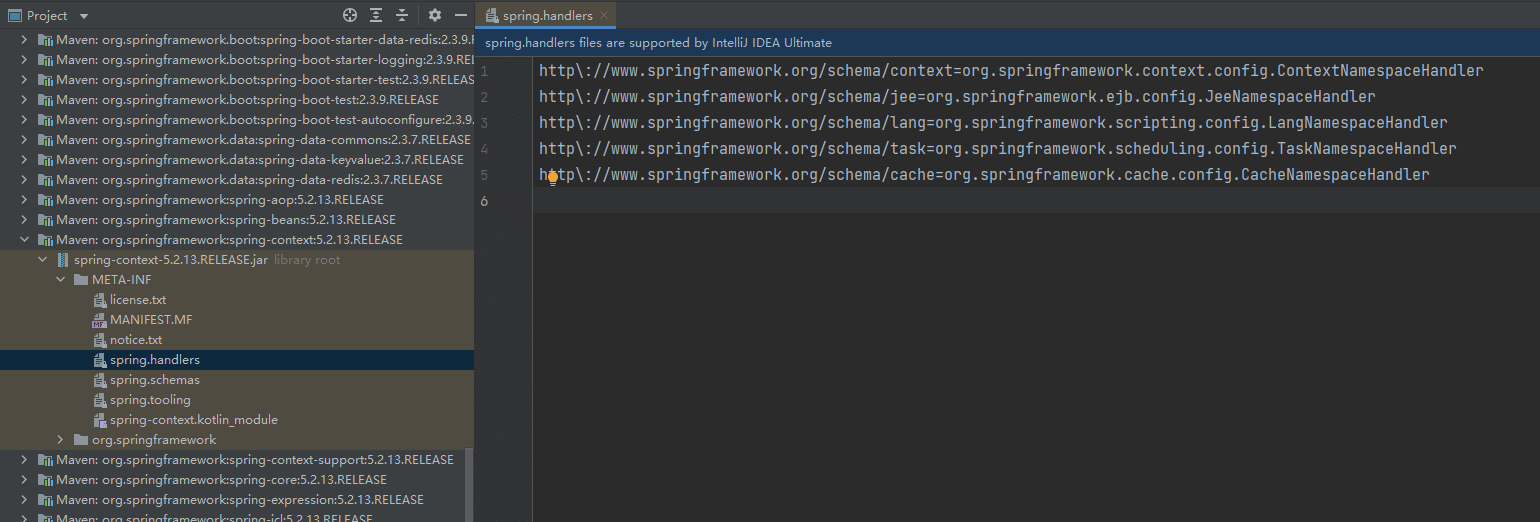Expand the org.springframework package folder
The height and width of the screenshot is (522, 1540).
click(61, 440)
